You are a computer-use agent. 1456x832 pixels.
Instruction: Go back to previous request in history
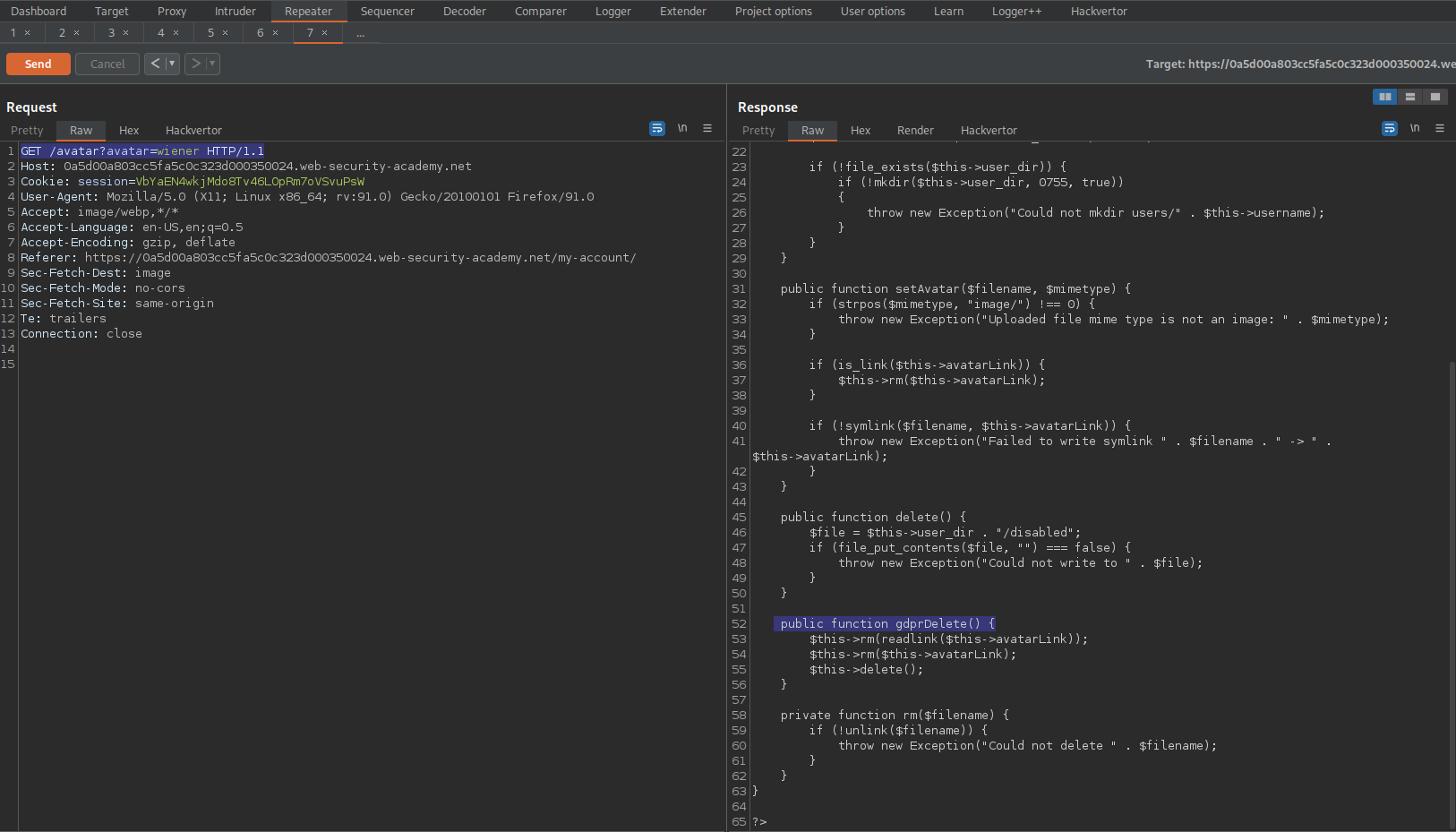pos(155,64)
